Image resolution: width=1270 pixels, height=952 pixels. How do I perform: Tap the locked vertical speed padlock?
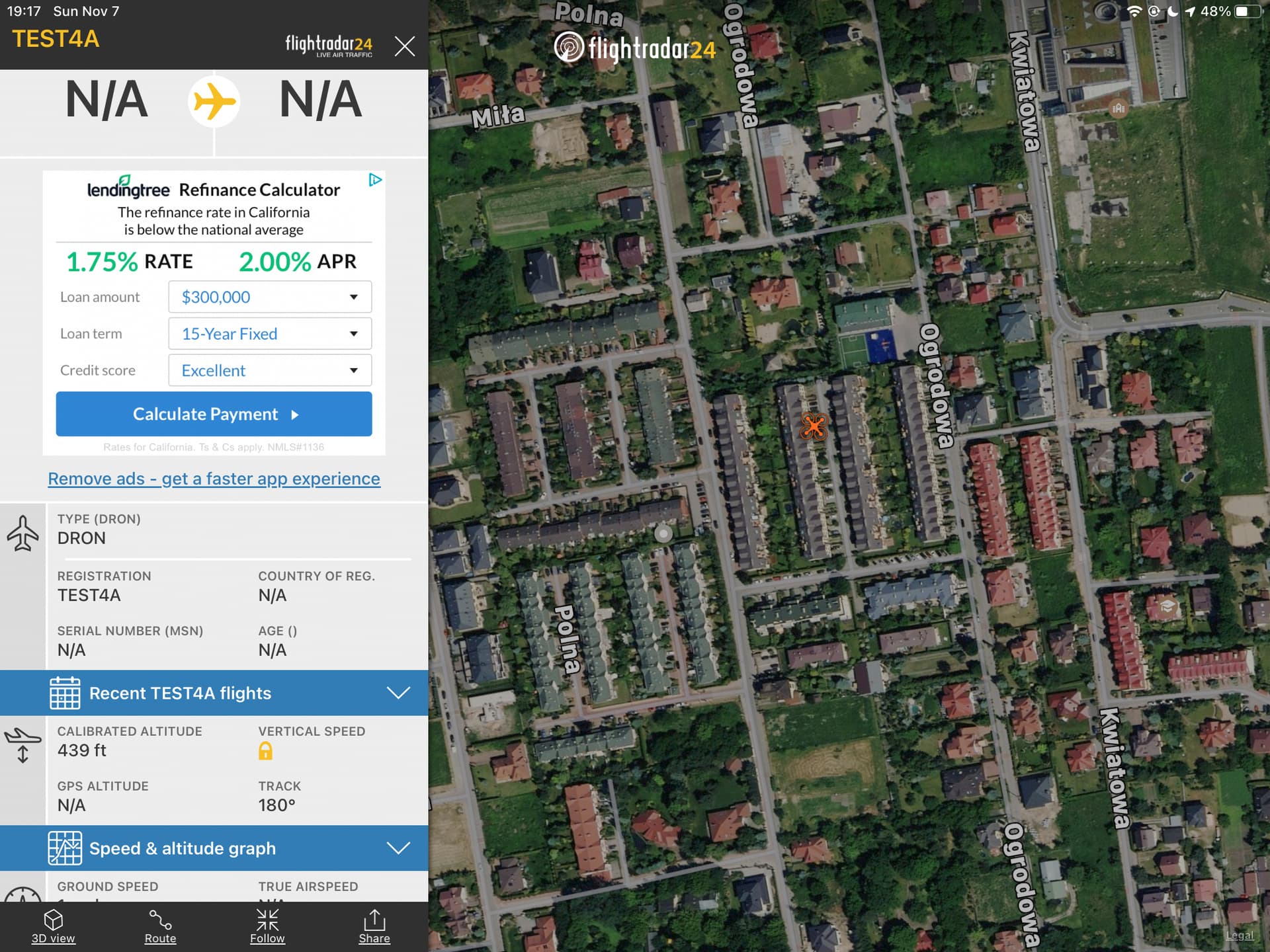point(265,750)
